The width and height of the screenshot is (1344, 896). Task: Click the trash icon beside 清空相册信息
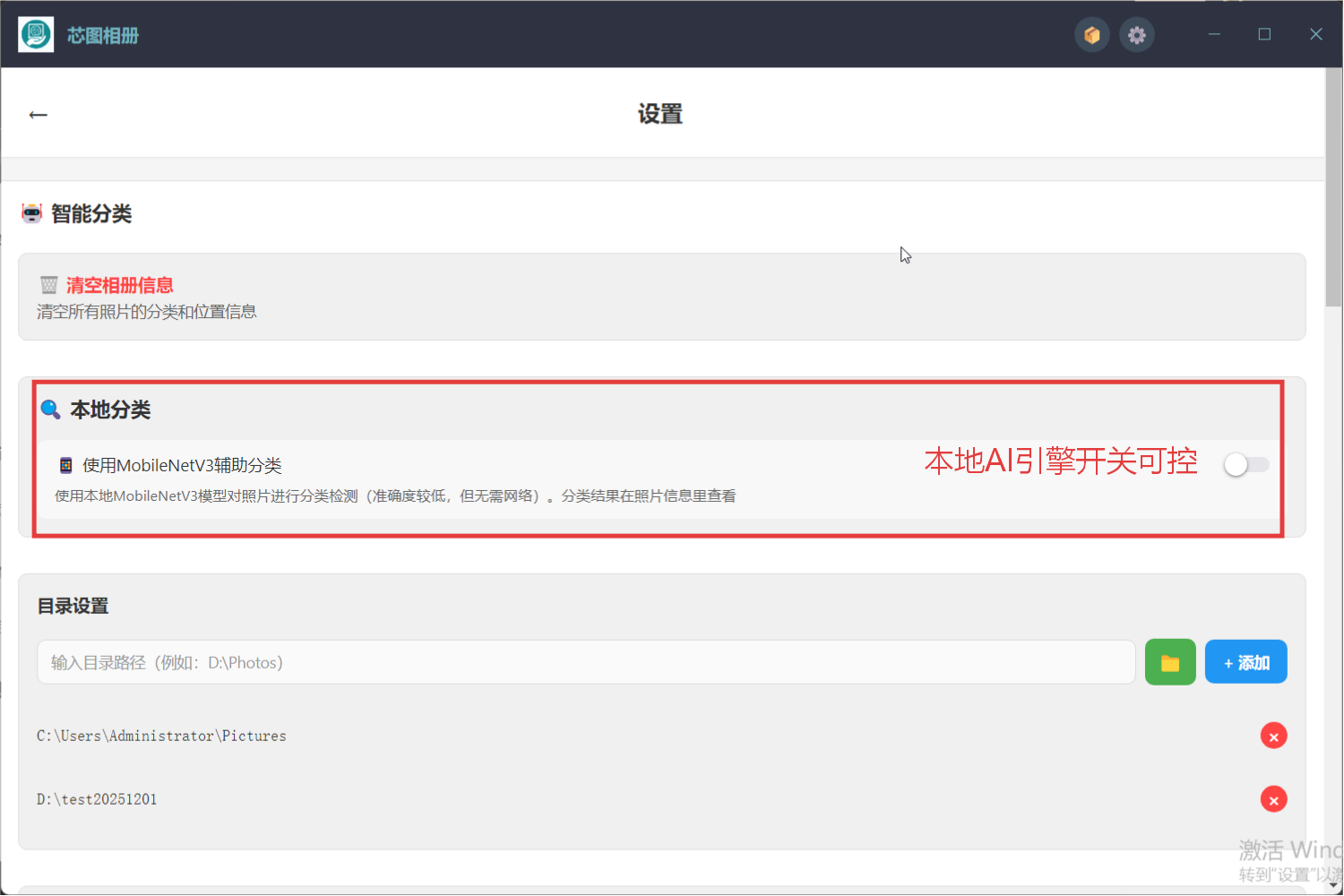point(48,285)
